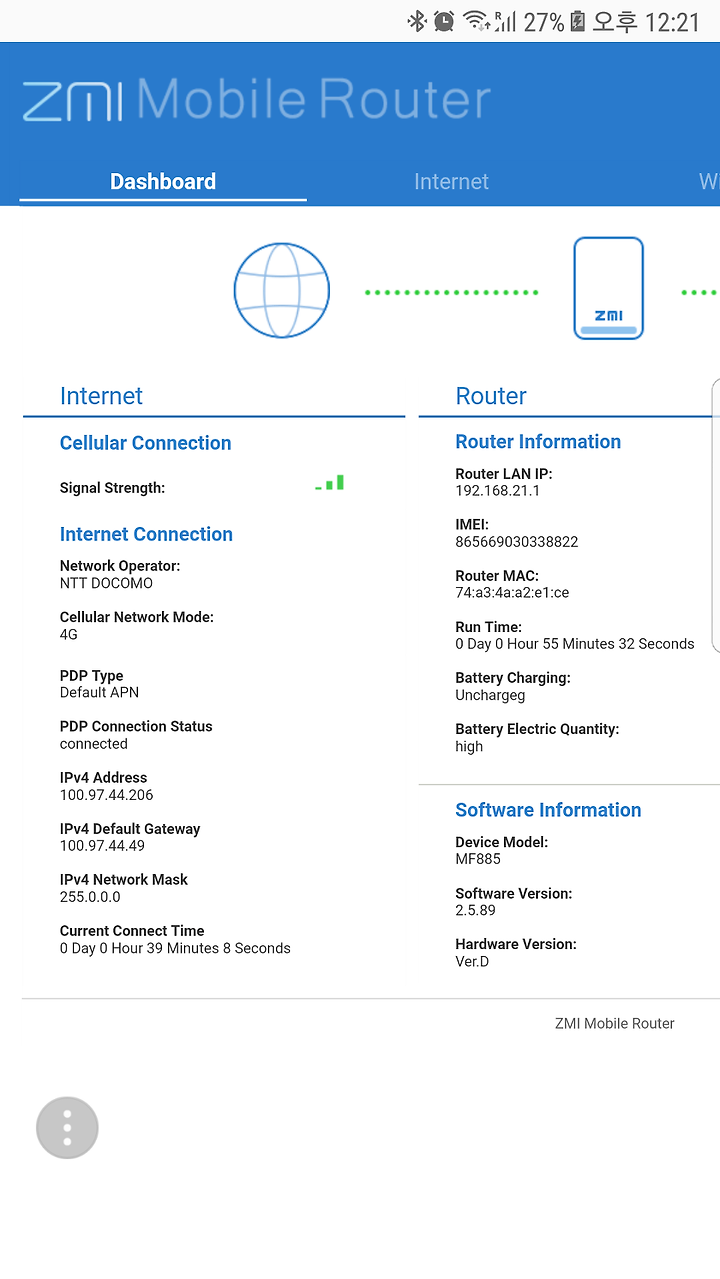Select the NTT DOCOMO operator value
The image size is (720, 1279).
[x=106, y=583]
